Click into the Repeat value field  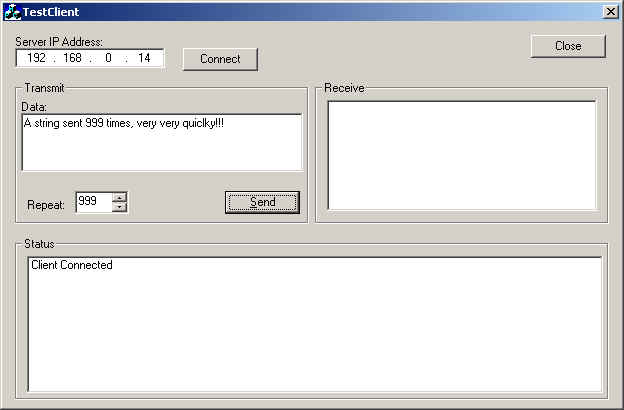[94, 202]
